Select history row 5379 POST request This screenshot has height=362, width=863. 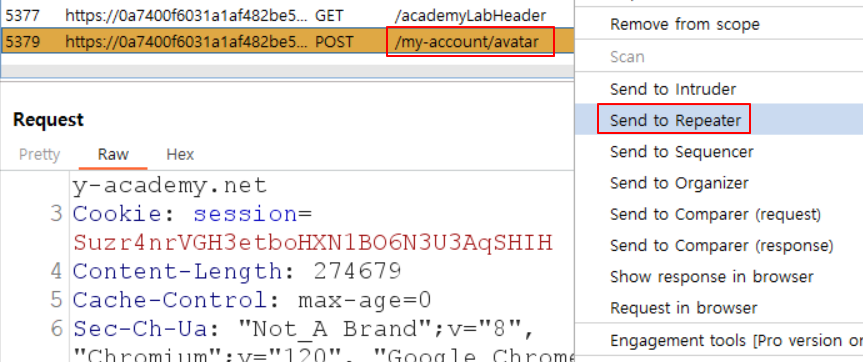pyautogui.click(x=287, y=41)
